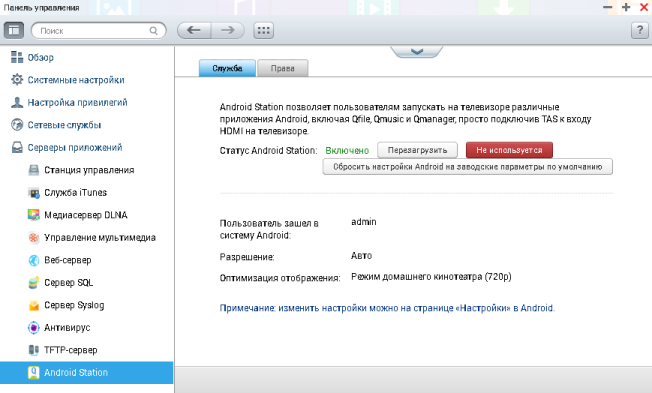This screenshot has width=652, height=393.
Task: Click the search magnifier icon
Action: 153,31
